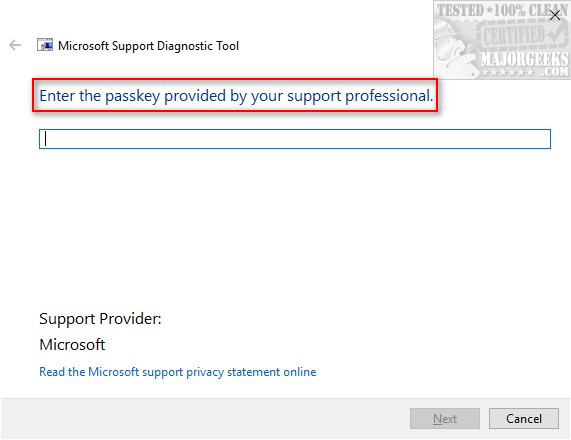Viewport: 571px width, 440px height.
Task: Close the diagnostic tool window with X
Action: pos(555,15)
